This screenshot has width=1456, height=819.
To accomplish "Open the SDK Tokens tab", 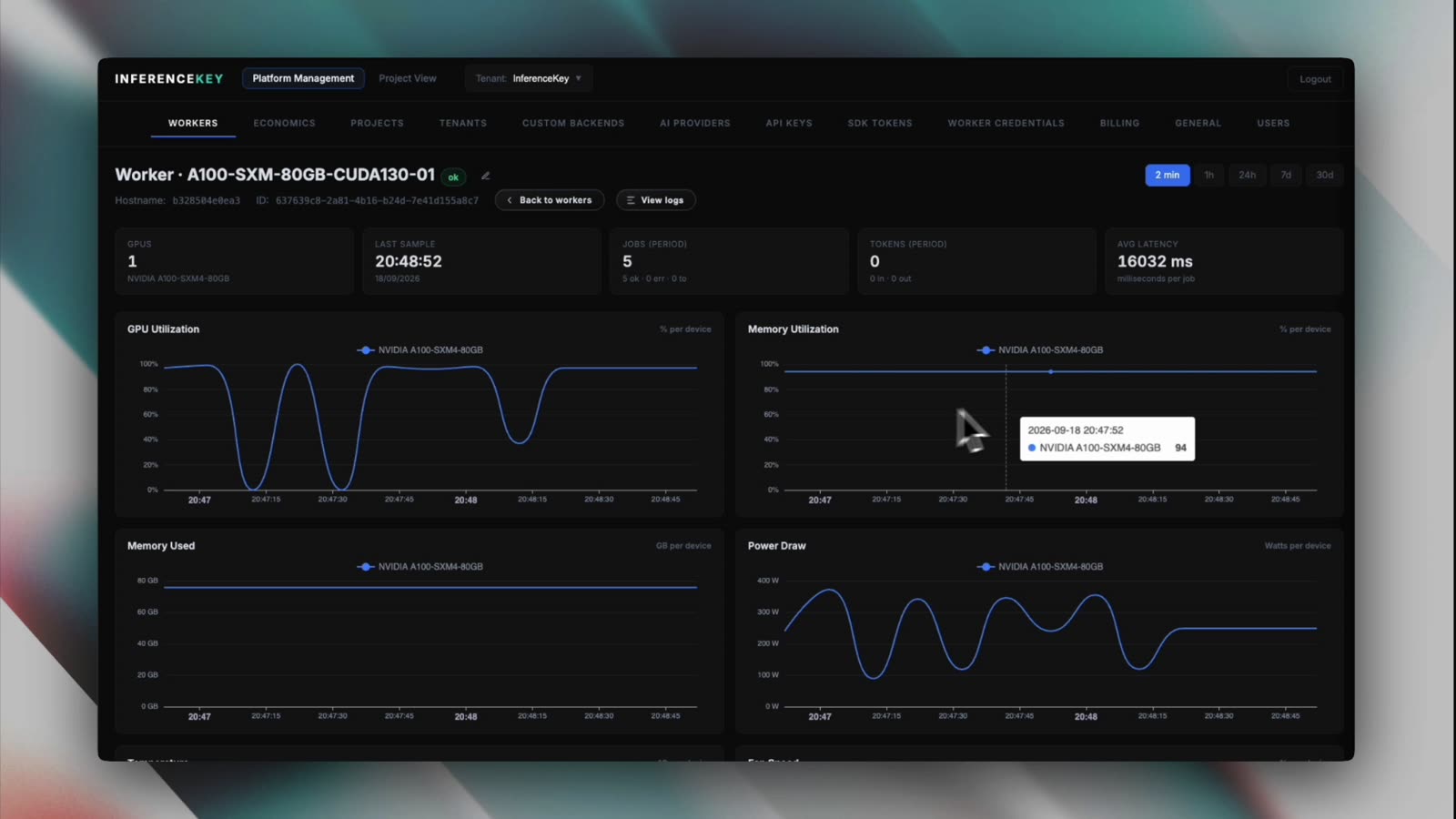I will point(880,123).
